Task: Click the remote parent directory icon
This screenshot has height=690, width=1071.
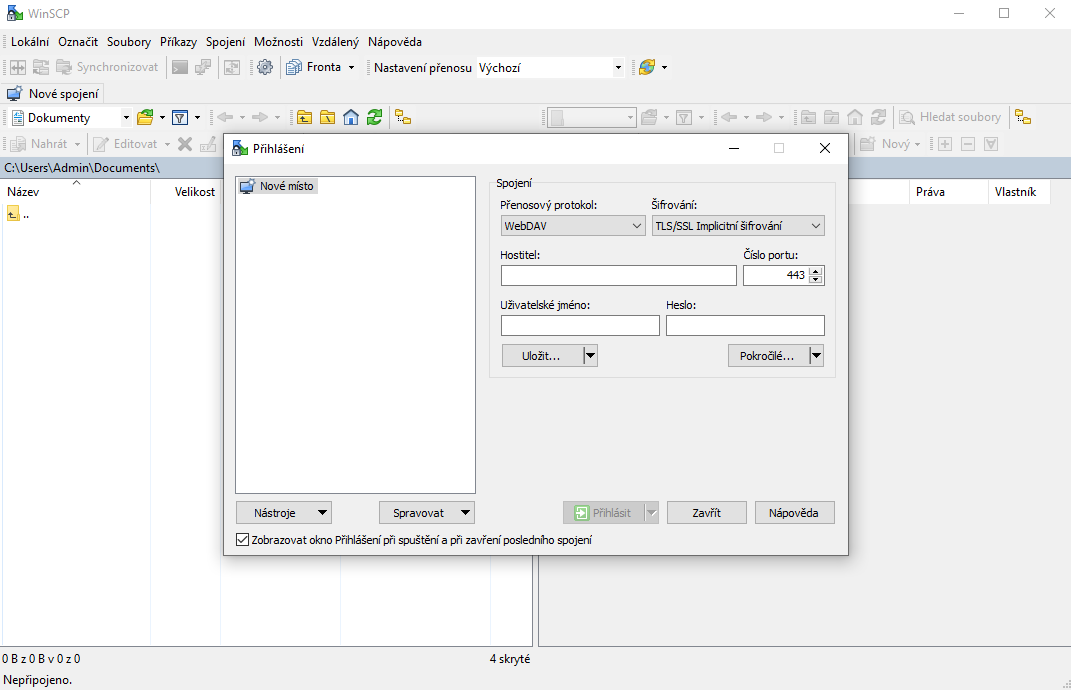Action: pyautogui.click(x=808, y=118)
